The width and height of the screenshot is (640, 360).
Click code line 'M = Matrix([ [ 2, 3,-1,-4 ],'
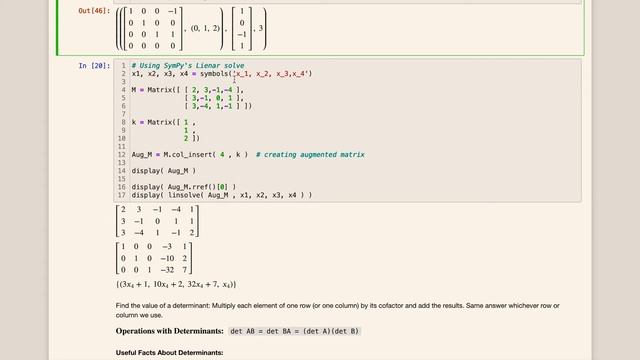(x=187, y=90)
